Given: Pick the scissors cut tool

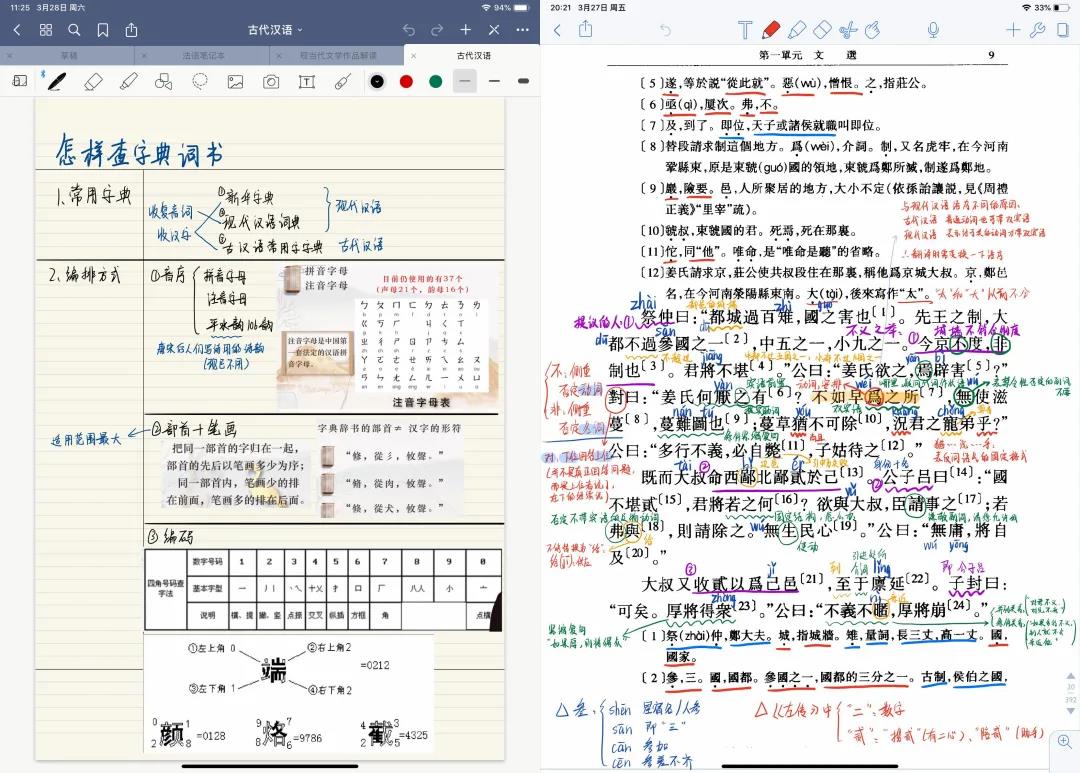Looking at the screenshot, I should coord(848,30).
